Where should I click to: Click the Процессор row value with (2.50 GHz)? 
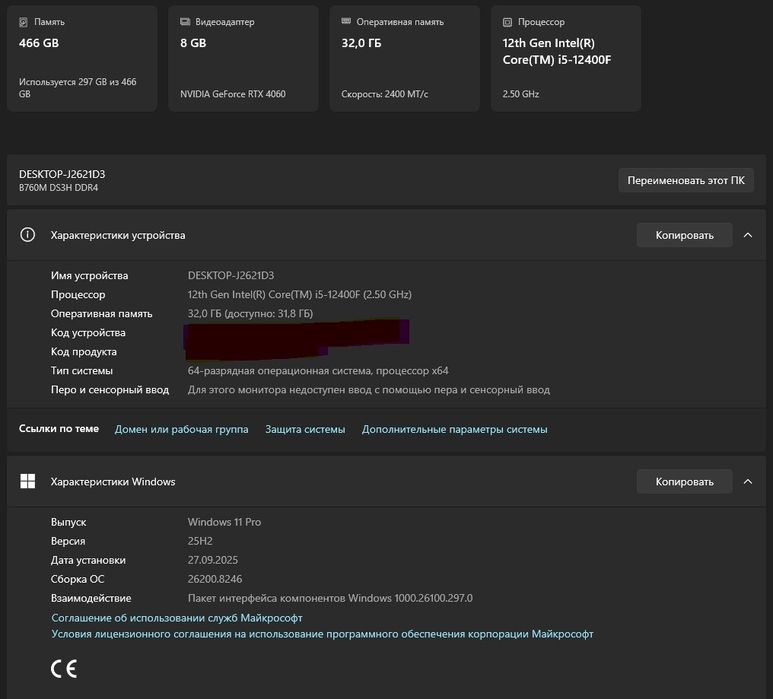coord(299,294)
